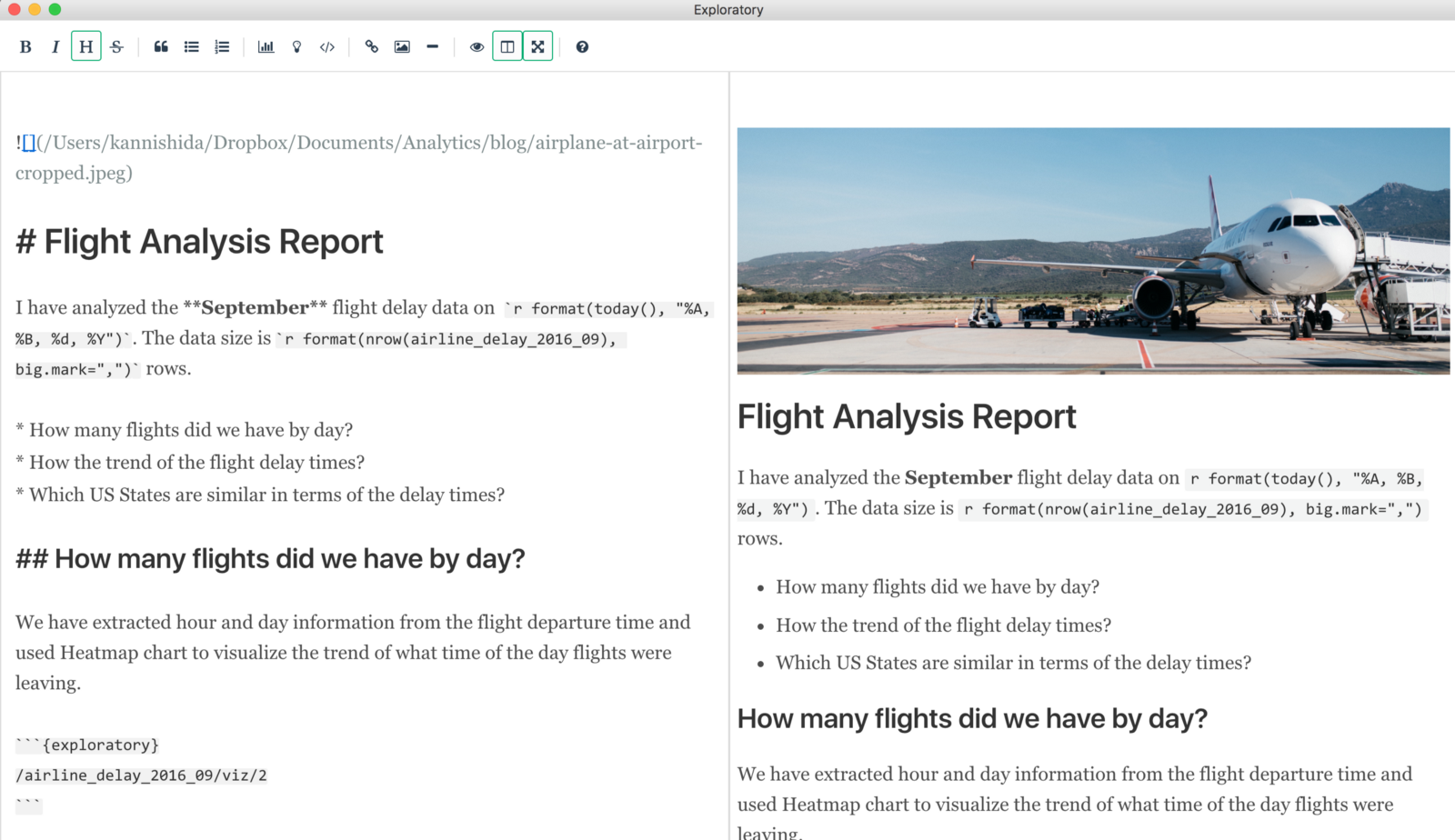Insert a blockquote

tap(161, 47)
